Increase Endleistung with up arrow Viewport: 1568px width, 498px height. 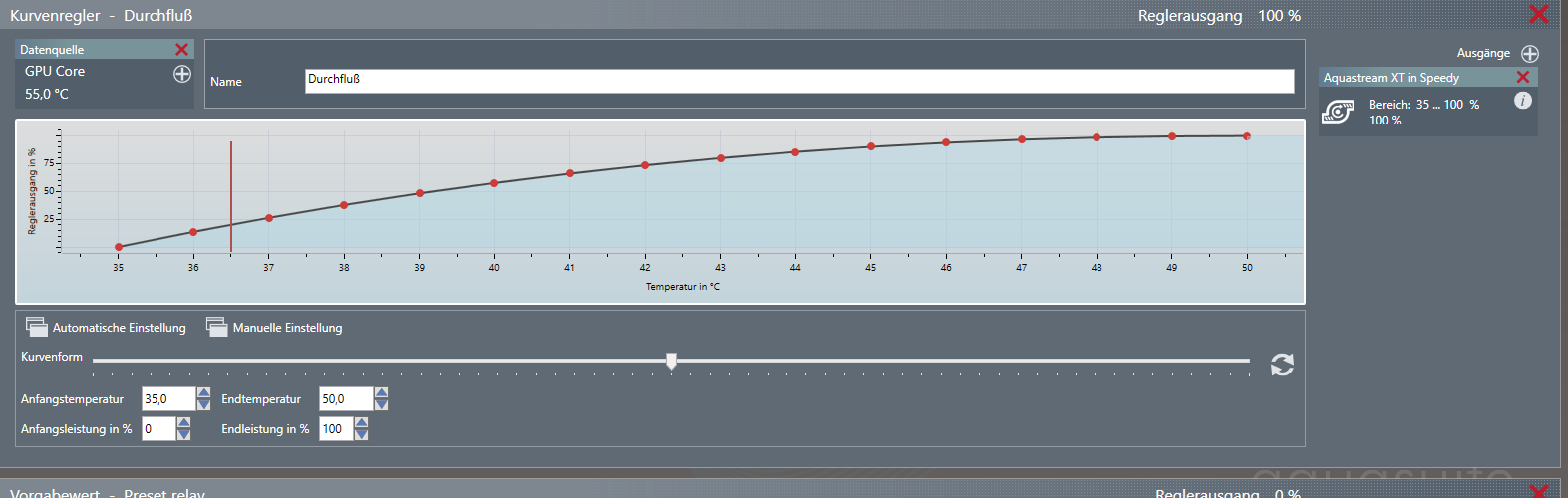(x=361, y=423)
